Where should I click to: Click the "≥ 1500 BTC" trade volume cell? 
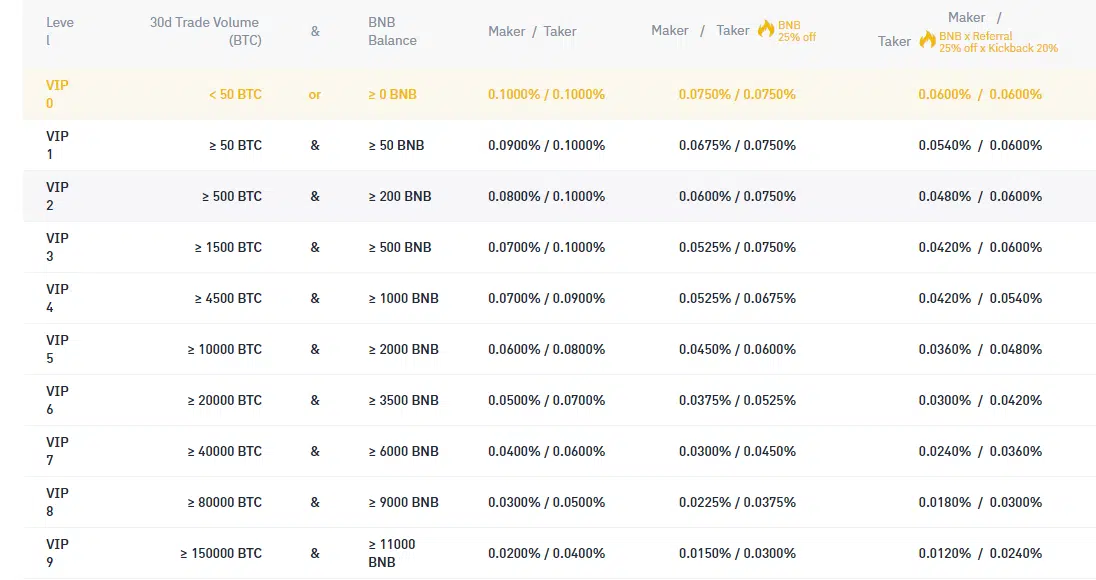[x=228, y=247]
